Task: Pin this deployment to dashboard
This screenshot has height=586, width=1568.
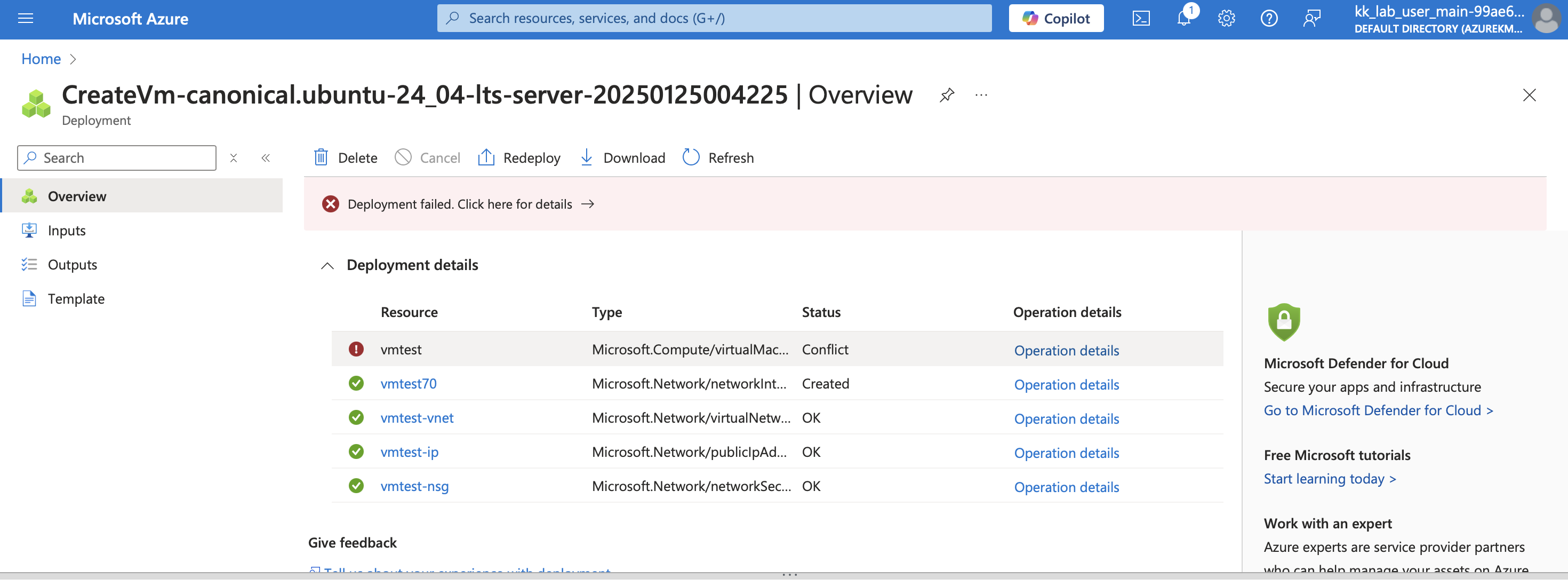Action: (947, 95)
